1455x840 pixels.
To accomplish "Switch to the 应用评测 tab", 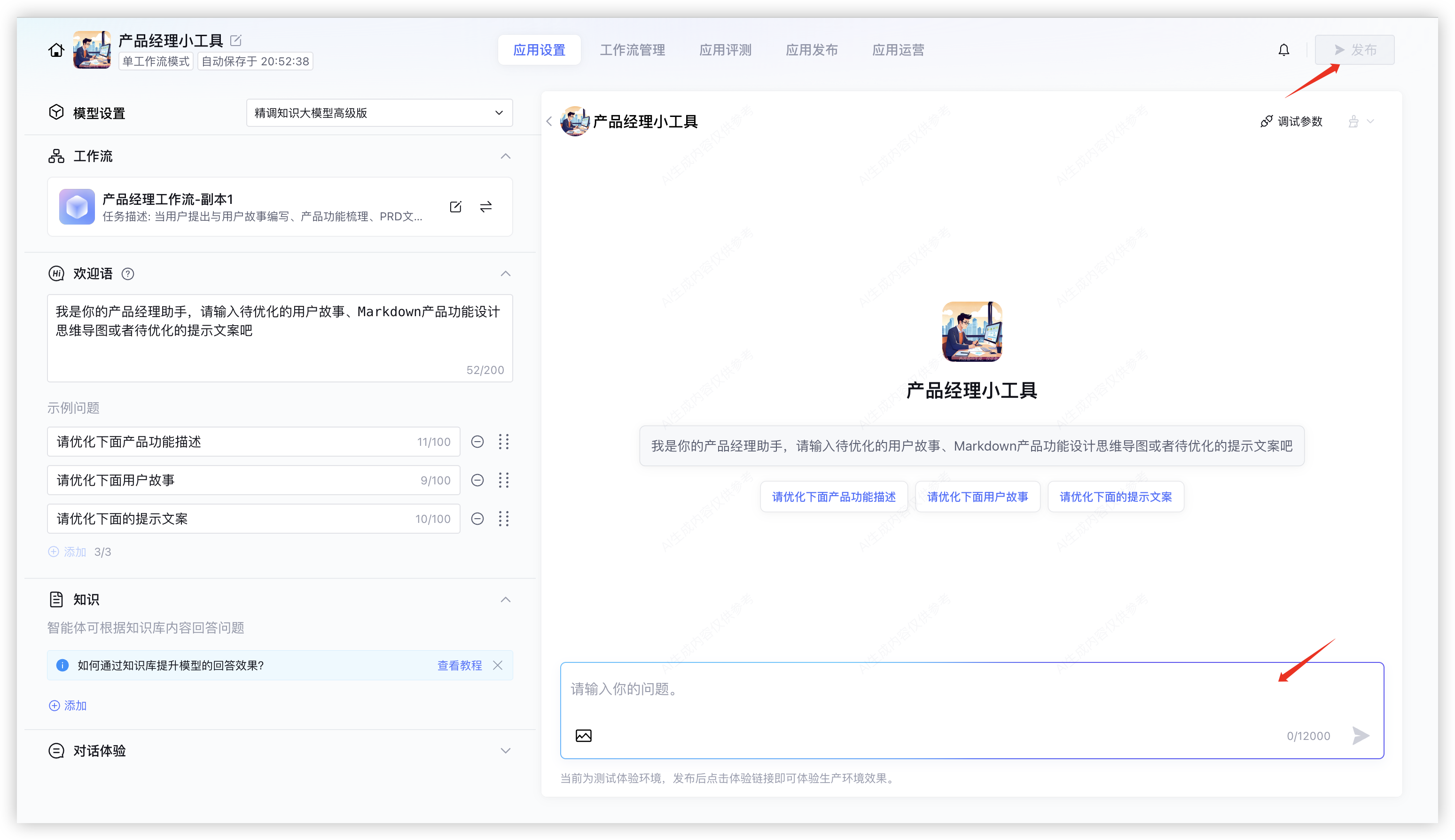I will tap(726, 50).
